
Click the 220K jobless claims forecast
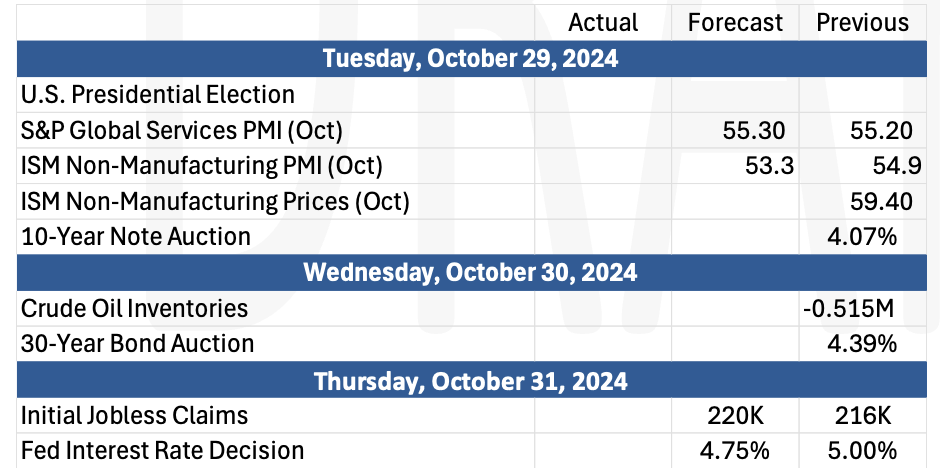[735, 416]
